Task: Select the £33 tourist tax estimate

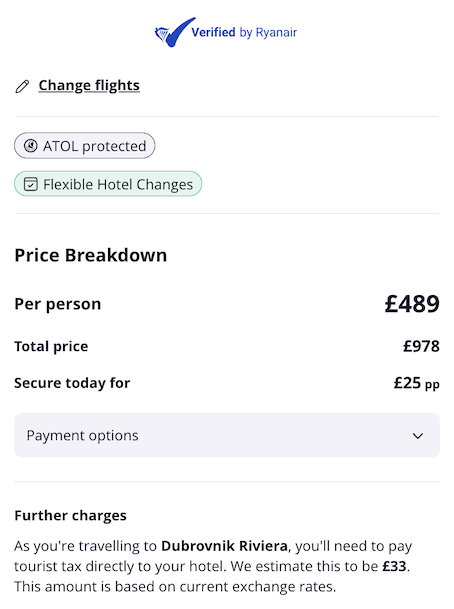Action: pos(394,566)
